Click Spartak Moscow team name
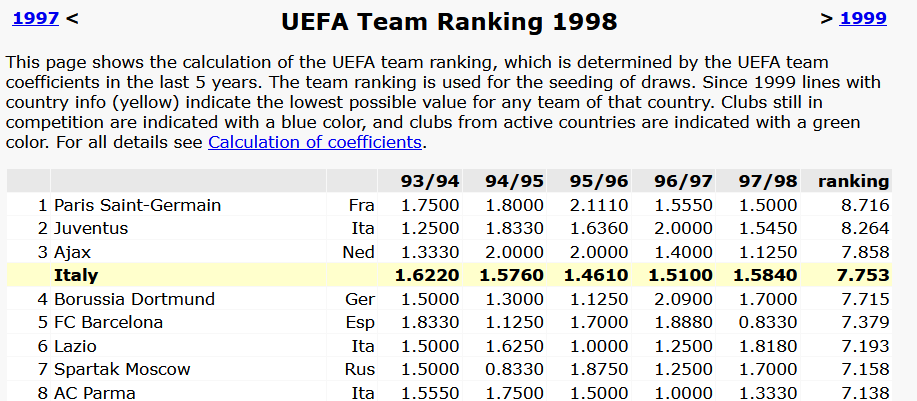 (122, 369)
